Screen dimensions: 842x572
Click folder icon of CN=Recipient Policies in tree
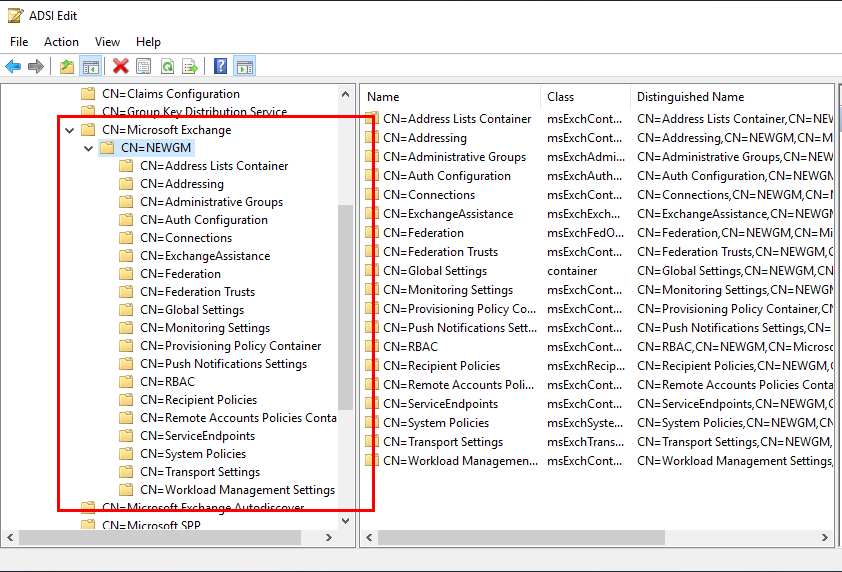pyautogui.click(x=126, y=400)
